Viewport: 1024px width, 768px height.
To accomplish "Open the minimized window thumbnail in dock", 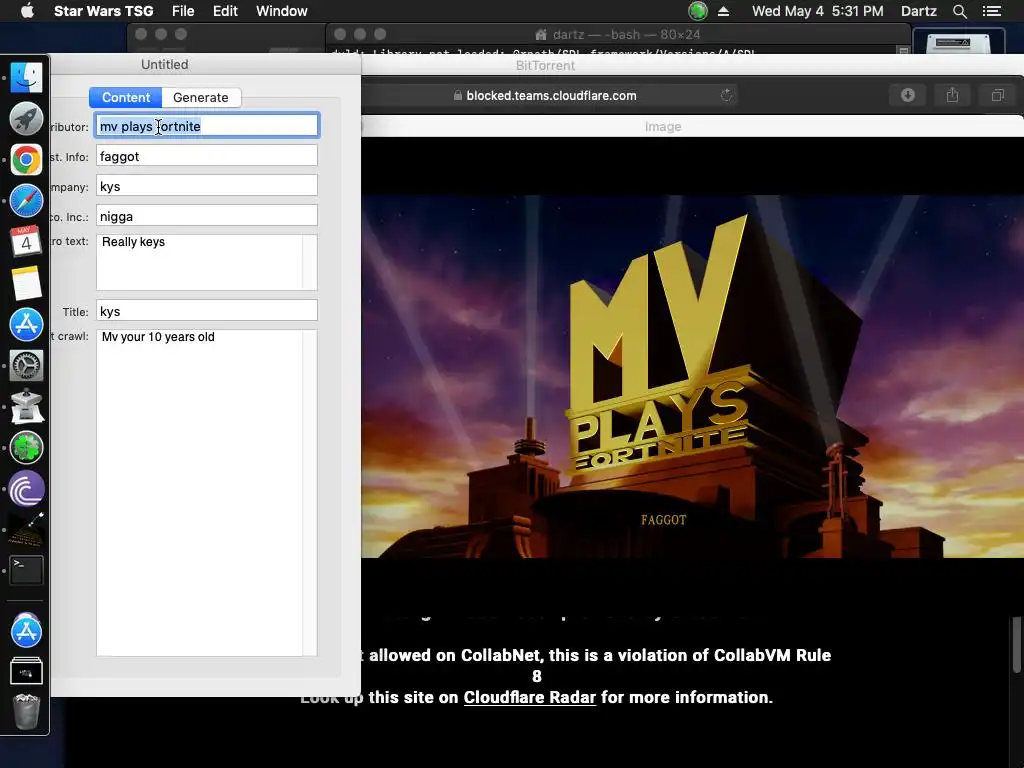I will (26, 671).
